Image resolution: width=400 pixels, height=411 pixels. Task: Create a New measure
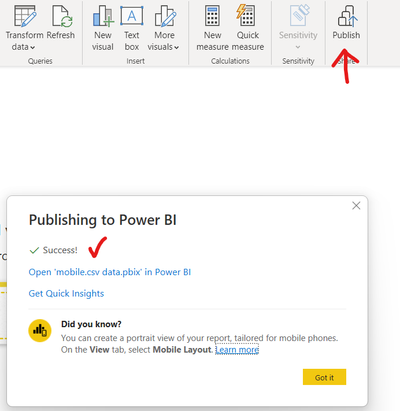pyautogui.click(x=212, y=28)
